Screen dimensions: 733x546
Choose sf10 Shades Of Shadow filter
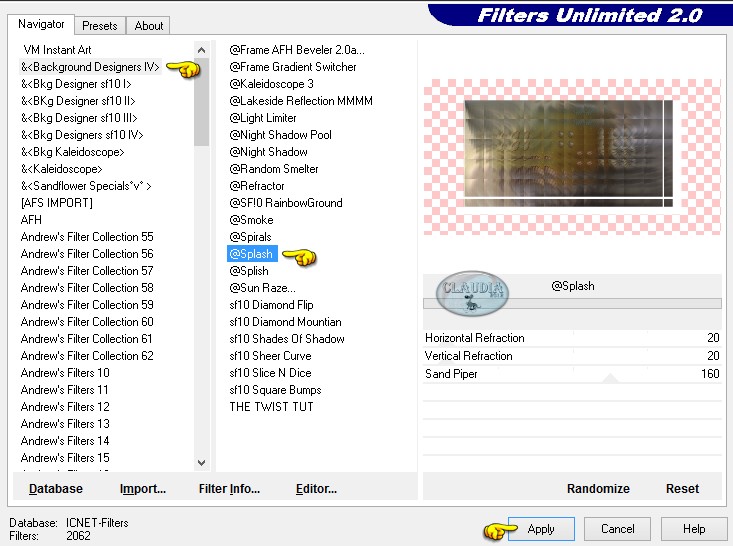[x=287, y=339]
